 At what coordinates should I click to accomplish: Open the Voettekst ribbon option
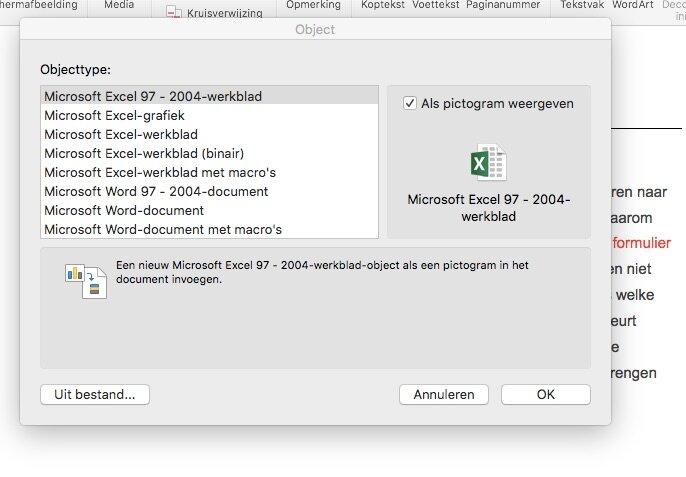coord(435,5)
